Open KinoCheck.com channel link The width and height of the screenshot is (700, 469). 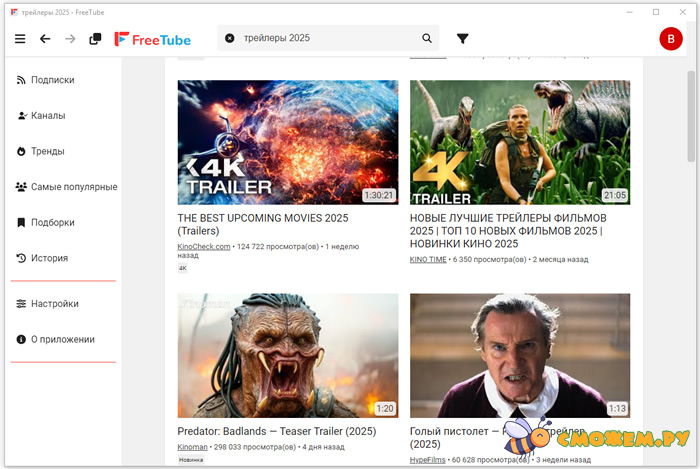pyautogui.click(x=204, y=246)
